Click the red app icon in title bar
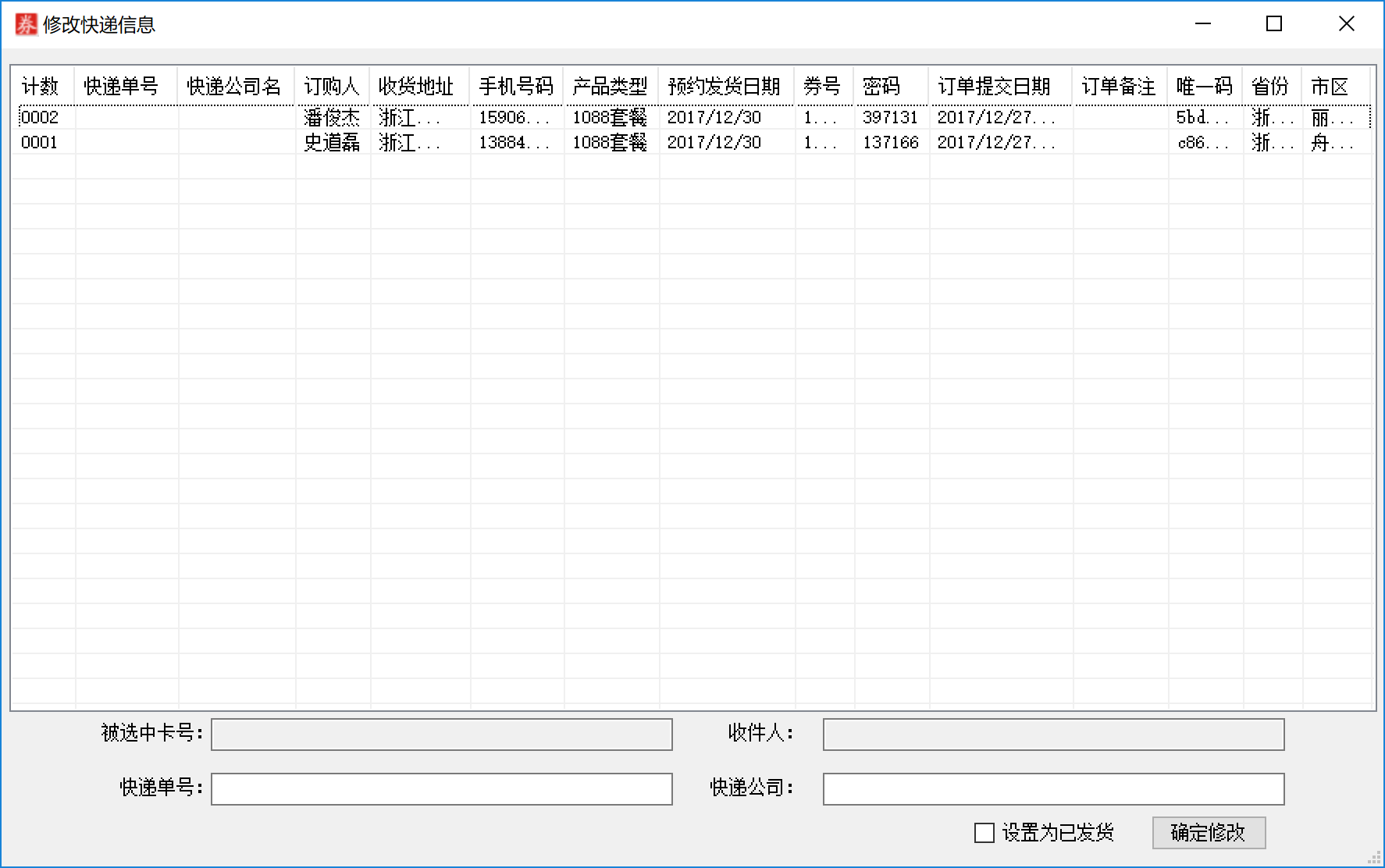Viewport: 1385px width, 868px height. pyautogui.click(x=26, y=24)
